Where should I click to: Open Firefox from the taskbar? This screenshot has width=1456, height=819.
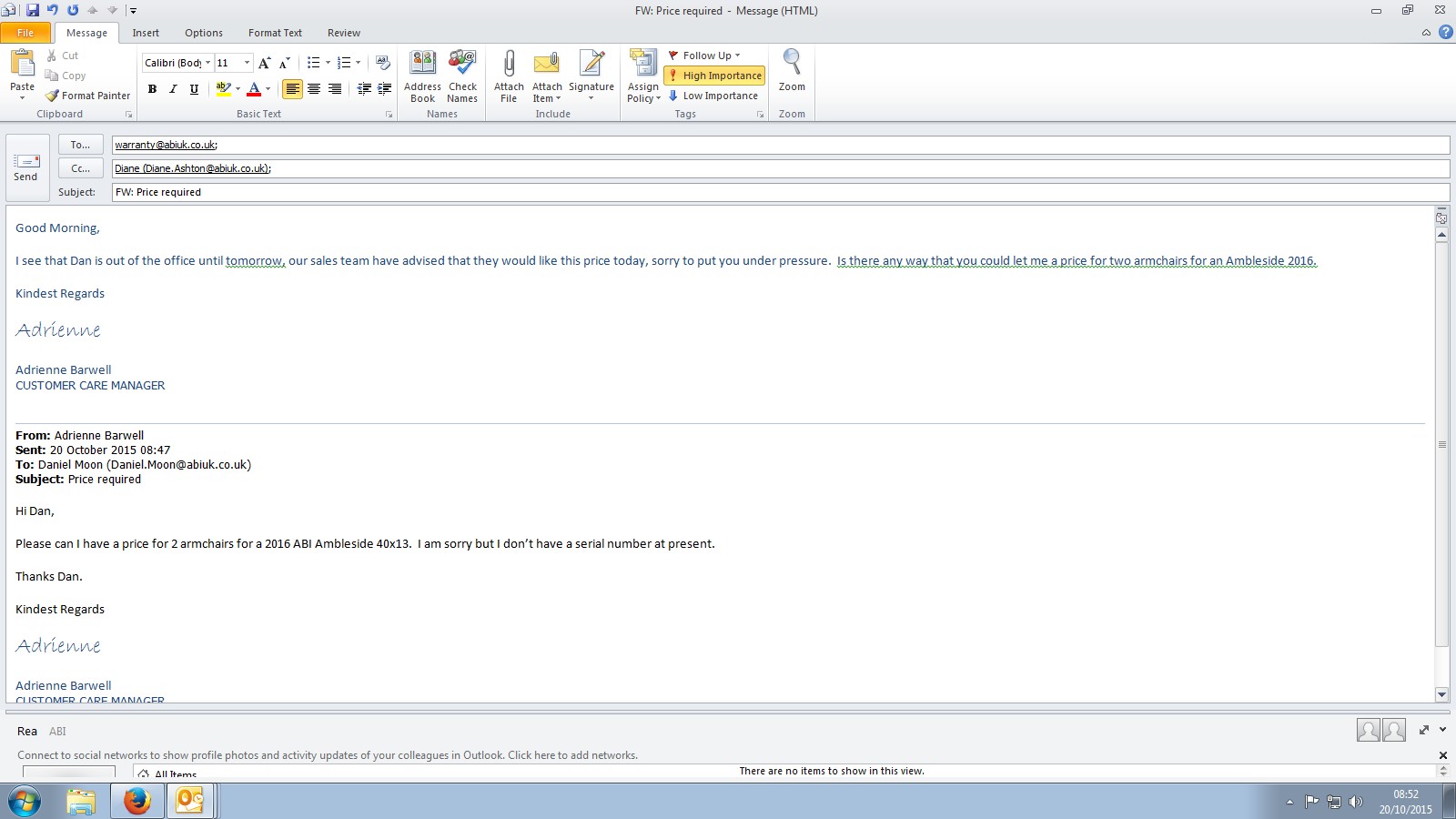click(137, 801)
